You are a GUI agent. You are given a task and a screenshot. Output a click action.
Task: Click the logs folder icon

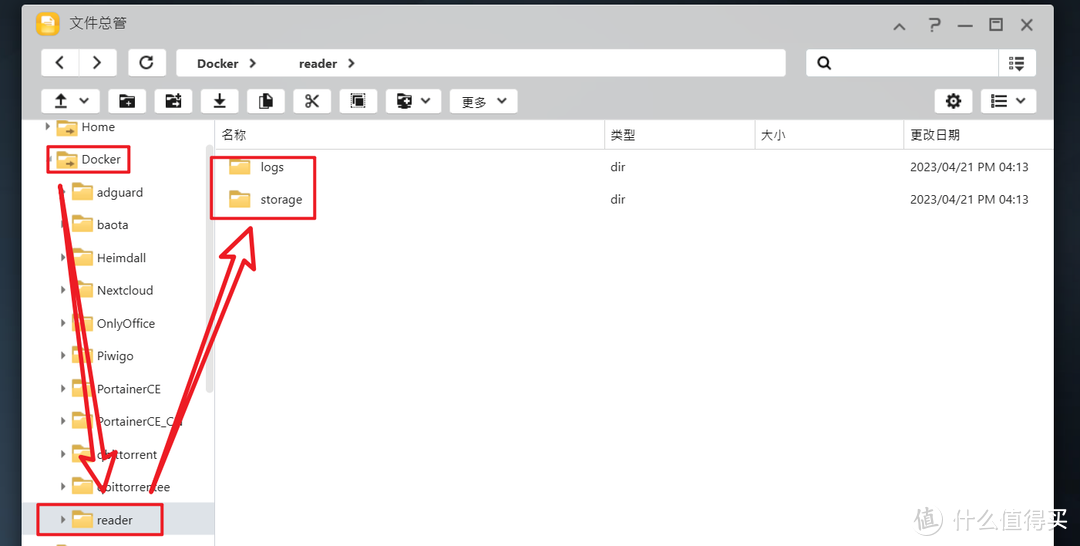240,167
